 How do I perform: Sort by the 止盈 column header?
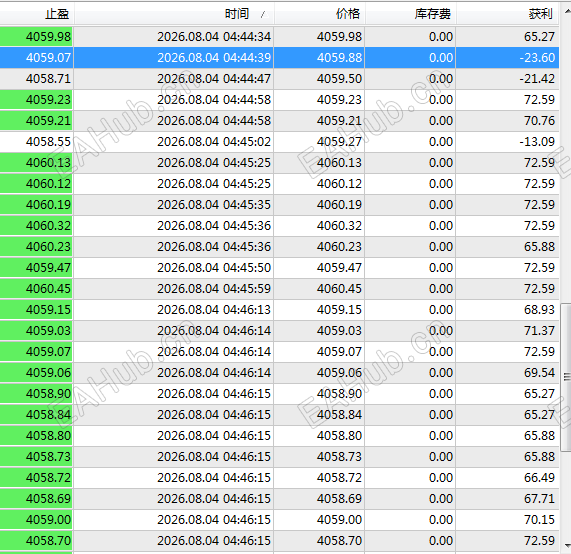point(37,14)
